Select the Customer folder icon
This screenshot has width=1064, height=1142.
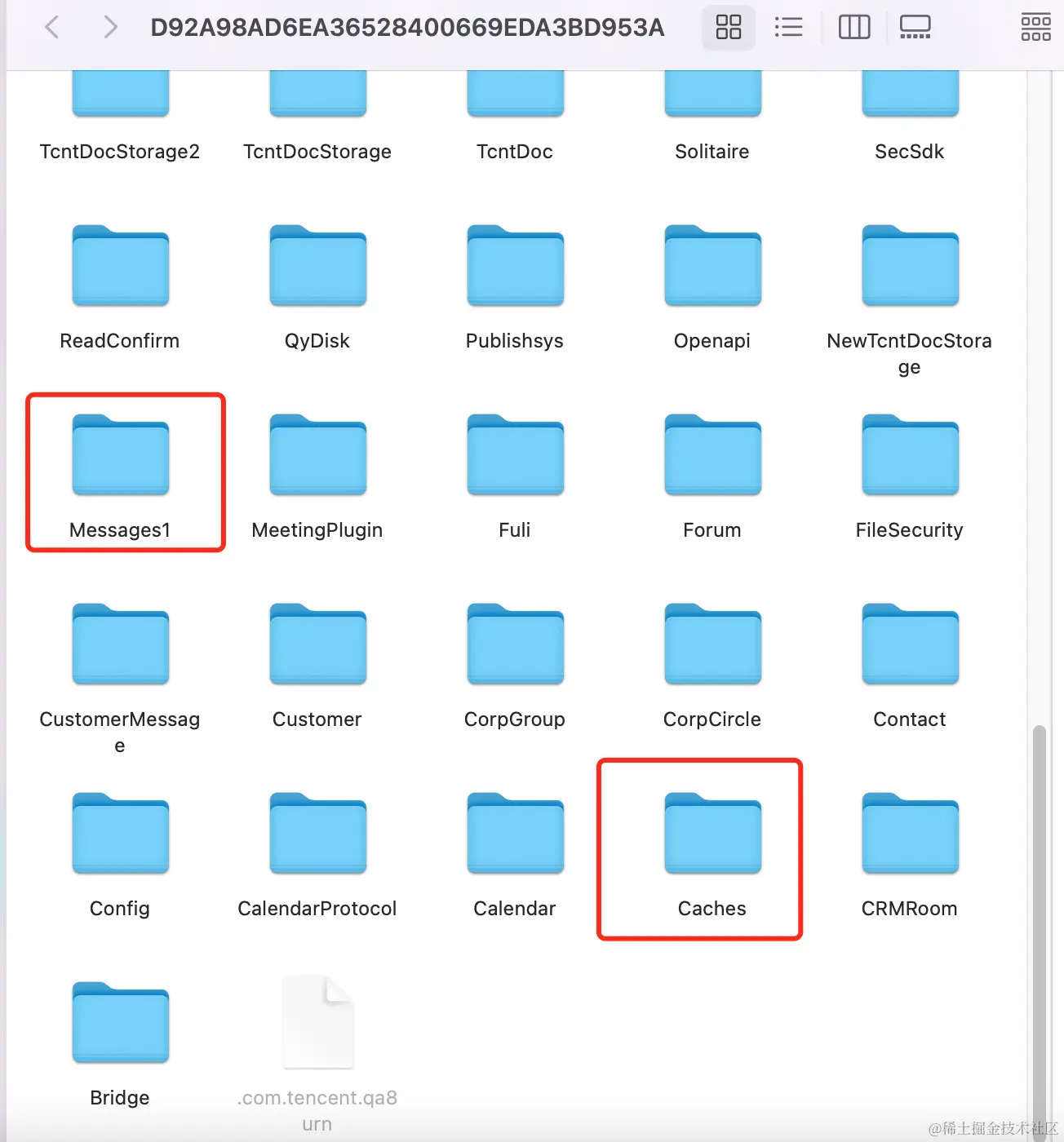pos(317,644)
